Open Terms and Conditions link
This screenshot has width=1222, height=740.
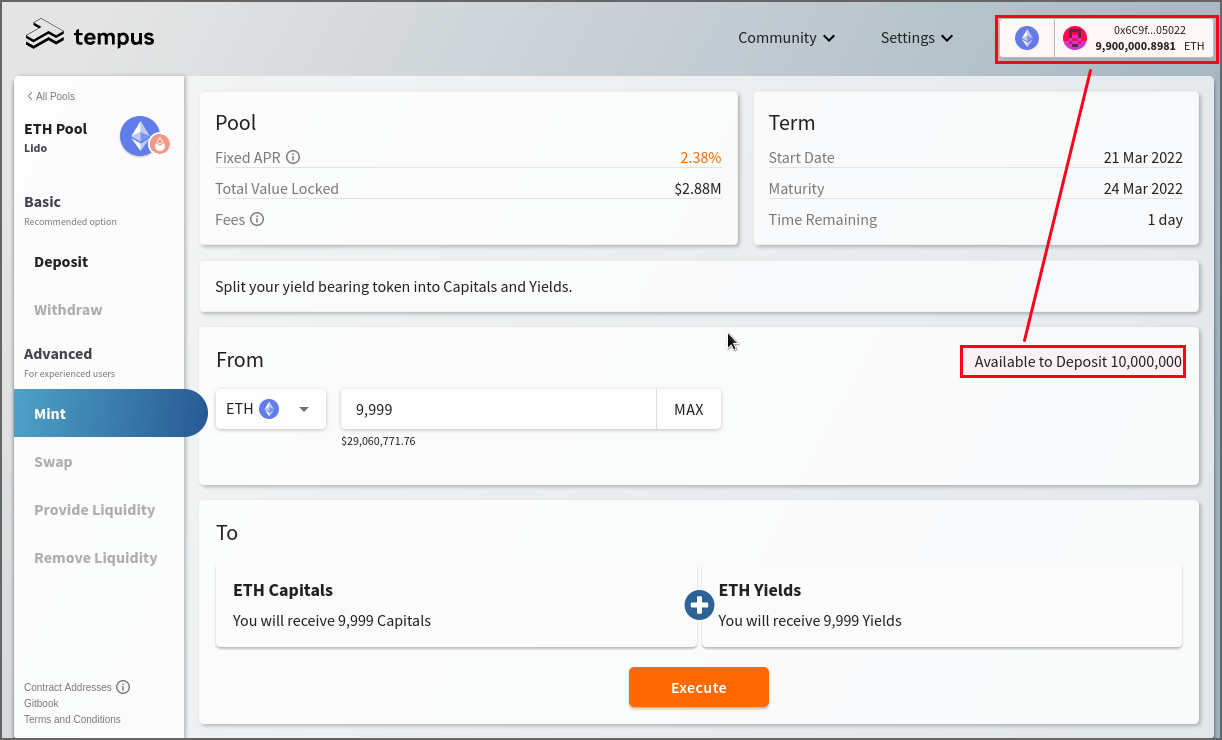pyautogui.click(x=72, y=719)
